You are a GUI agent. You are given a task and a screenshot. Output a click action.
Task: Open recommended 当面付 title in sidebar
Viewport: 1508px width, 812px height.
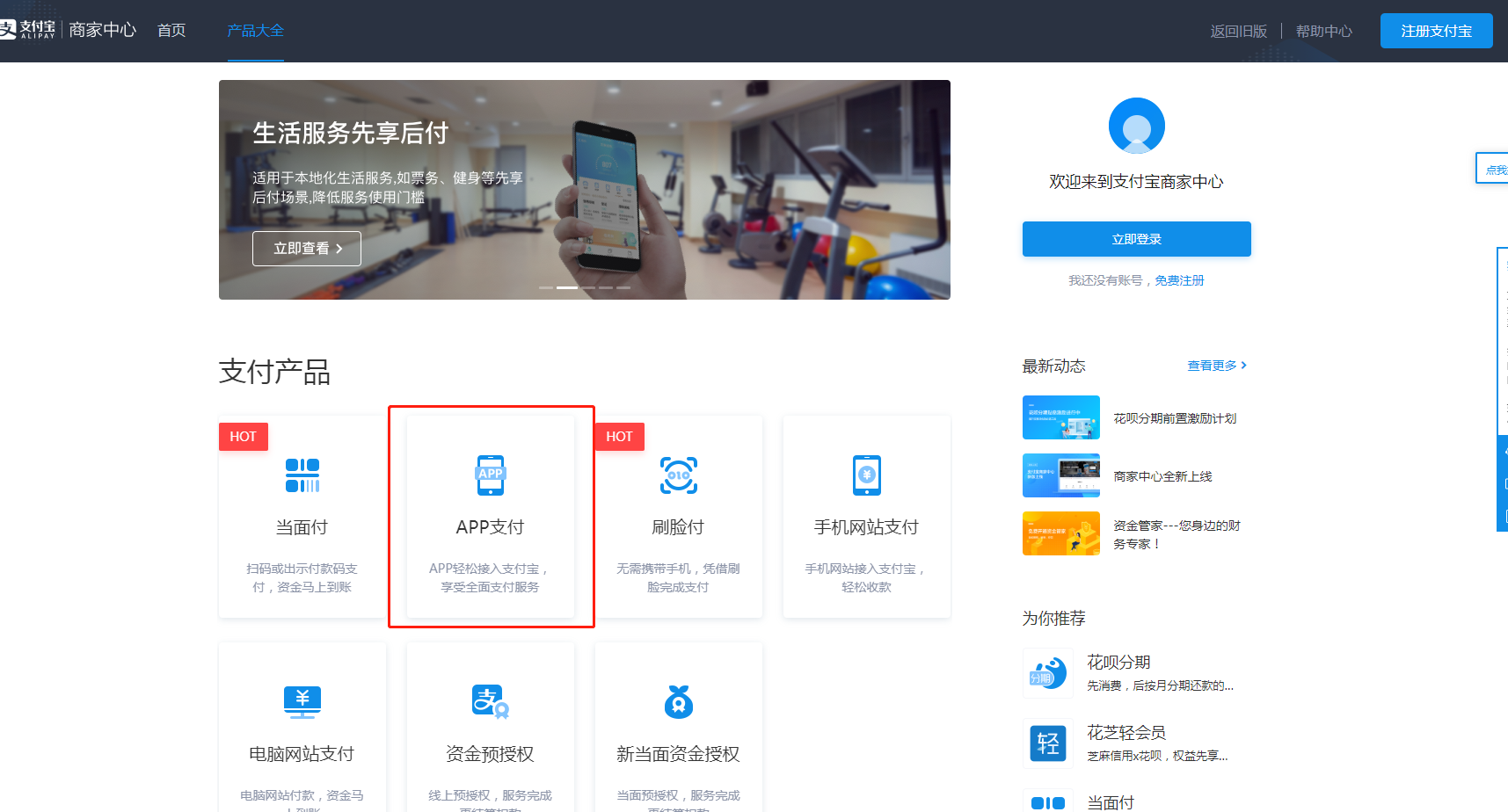(x=1111, y=802)
